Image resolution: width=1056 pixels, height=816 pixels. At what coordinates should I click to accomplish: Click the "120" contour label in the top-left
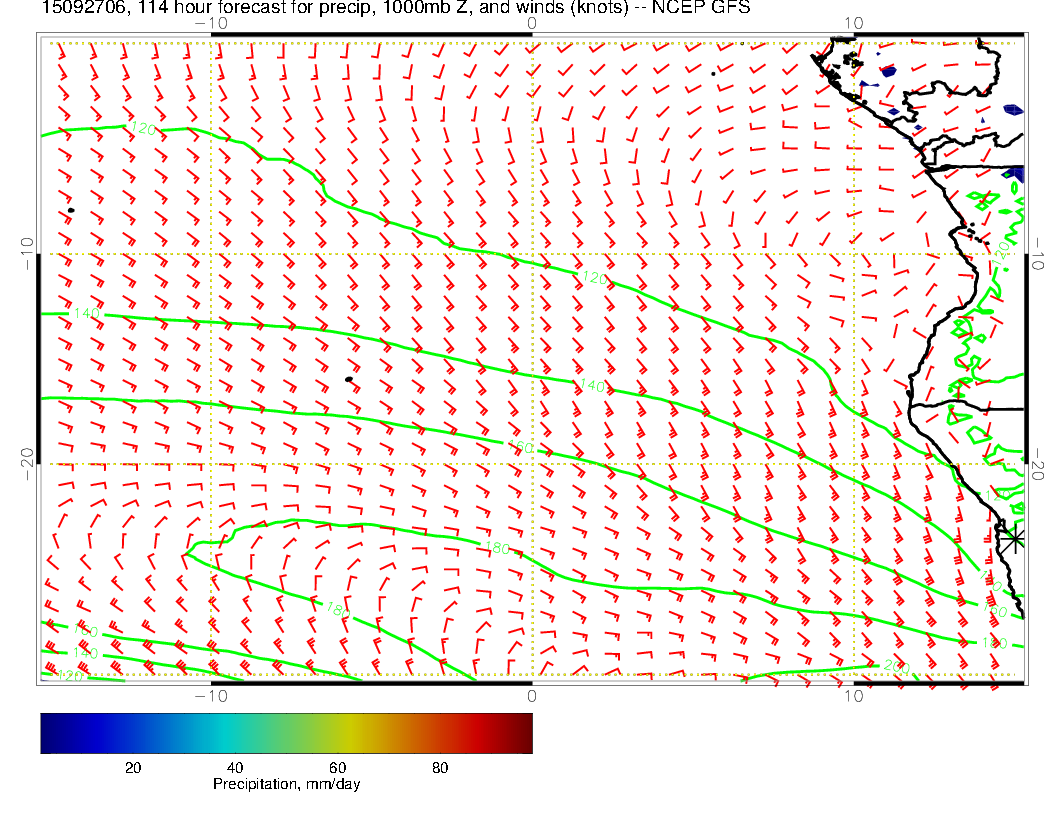pos(145,130)
